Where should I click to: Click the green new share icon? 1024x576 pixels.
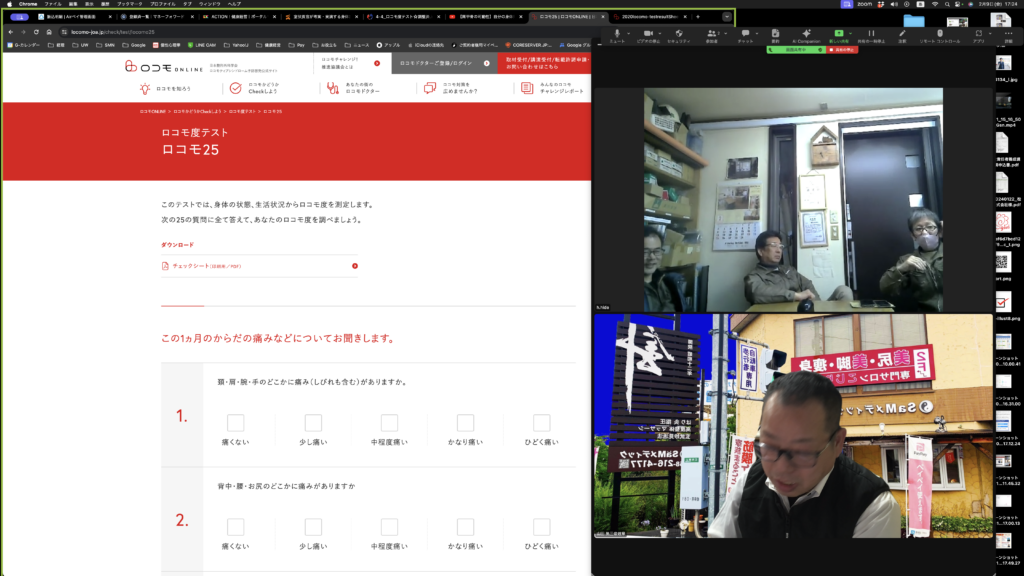tap(839, 33)
